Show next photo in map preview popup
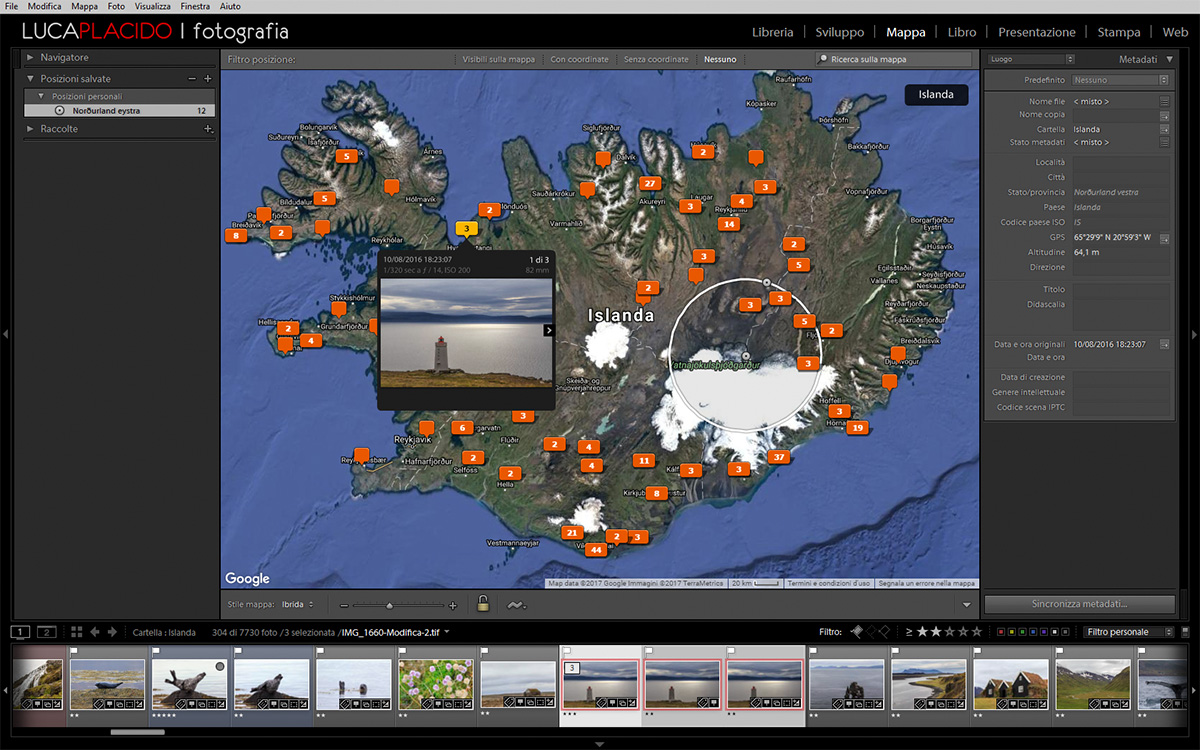1200x750 pixels. [548, 330]
